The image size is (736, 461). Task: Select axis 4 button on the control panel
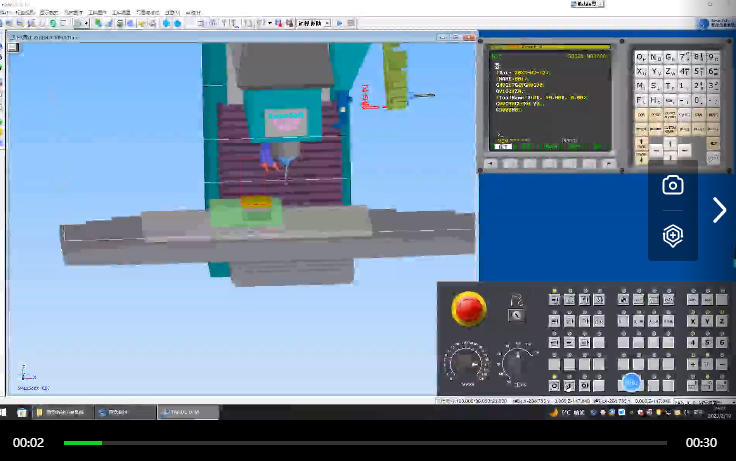click(x=692, y=343)
